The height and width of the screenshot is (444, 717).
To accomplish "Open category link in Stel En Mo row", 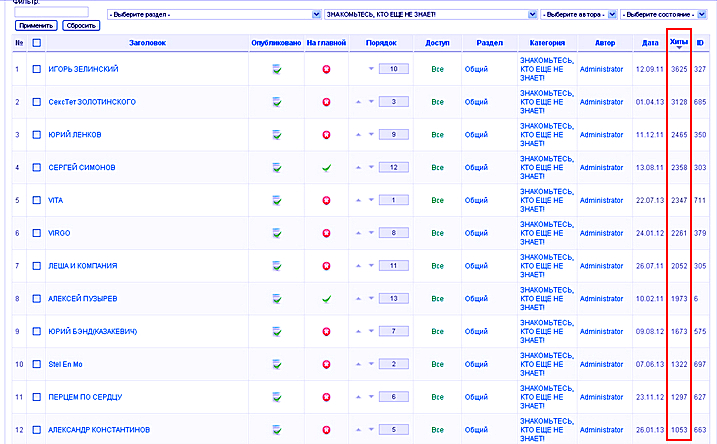I will 547,364.
